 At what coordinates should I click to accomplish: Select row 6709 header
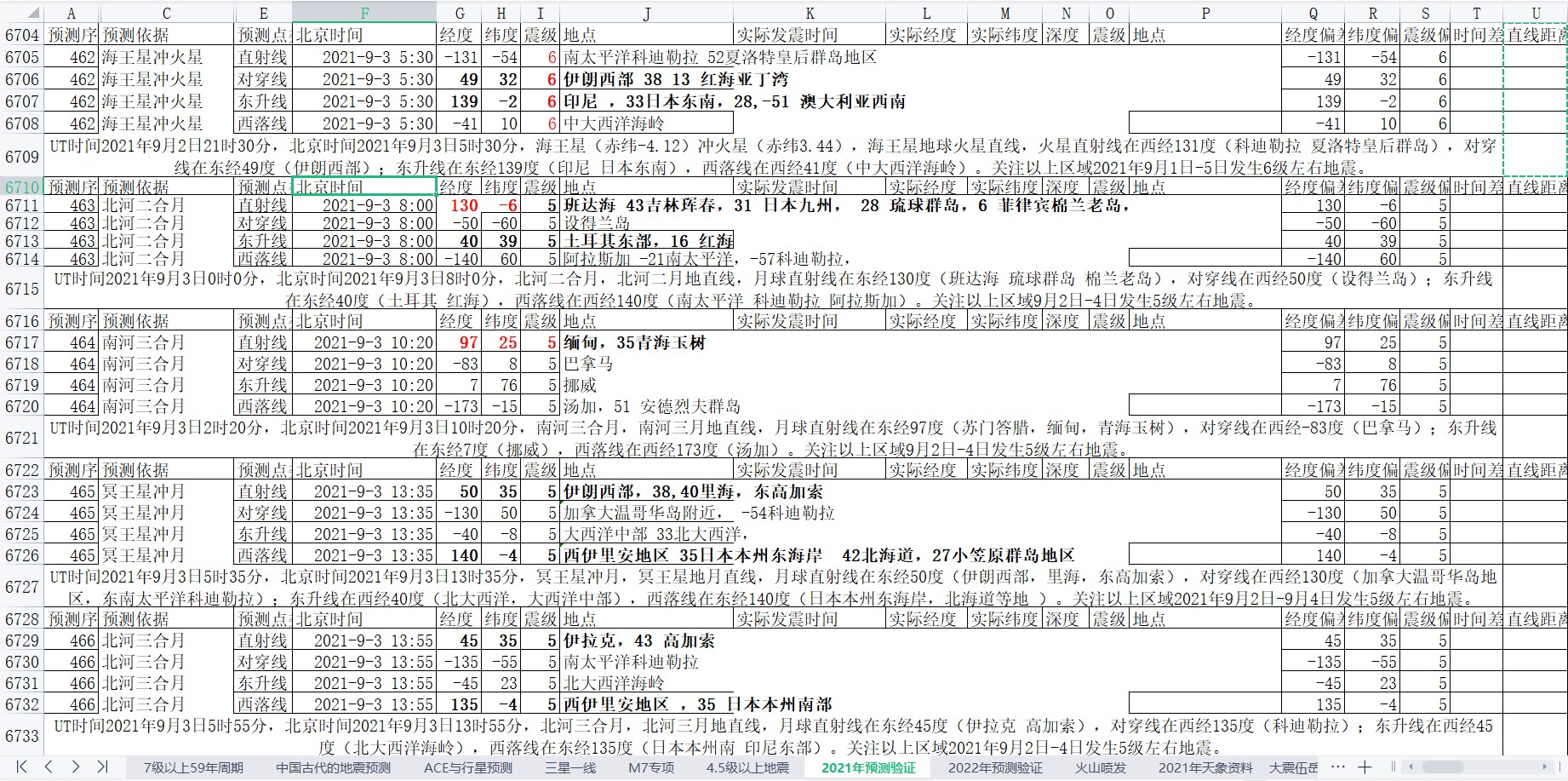[21, 156]
